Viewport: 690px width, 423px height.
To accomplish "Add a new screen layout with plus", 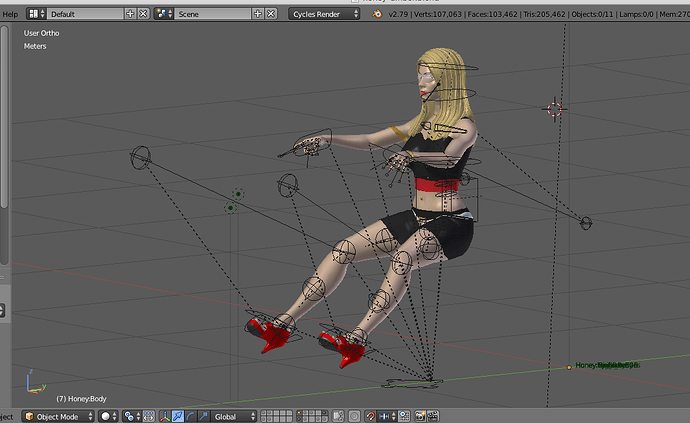I will pos(130,14).
